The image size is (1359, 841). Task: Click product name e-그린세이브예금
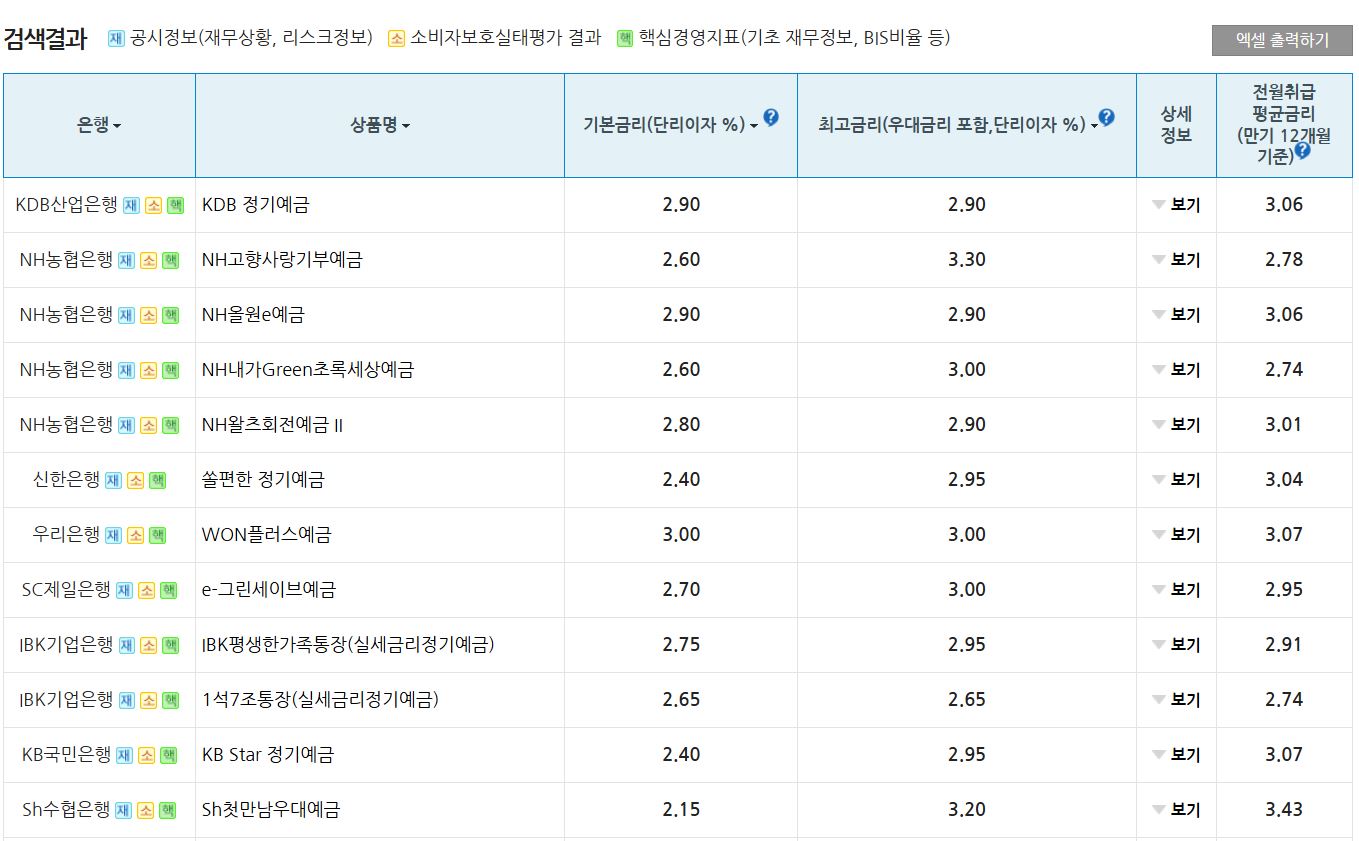click(269, 590)
